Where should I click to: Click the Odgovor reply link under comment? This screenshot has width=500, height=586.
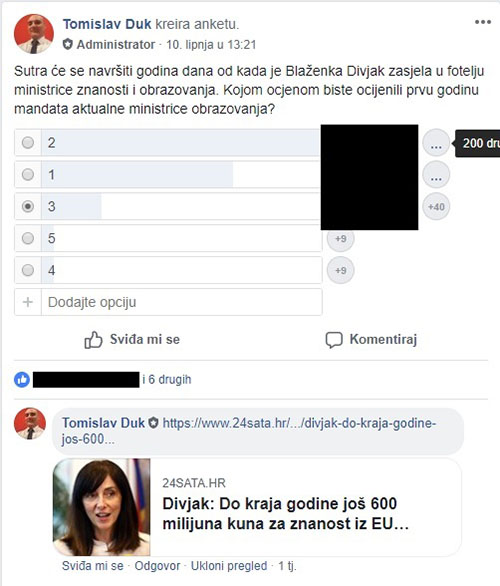[157, 566]
